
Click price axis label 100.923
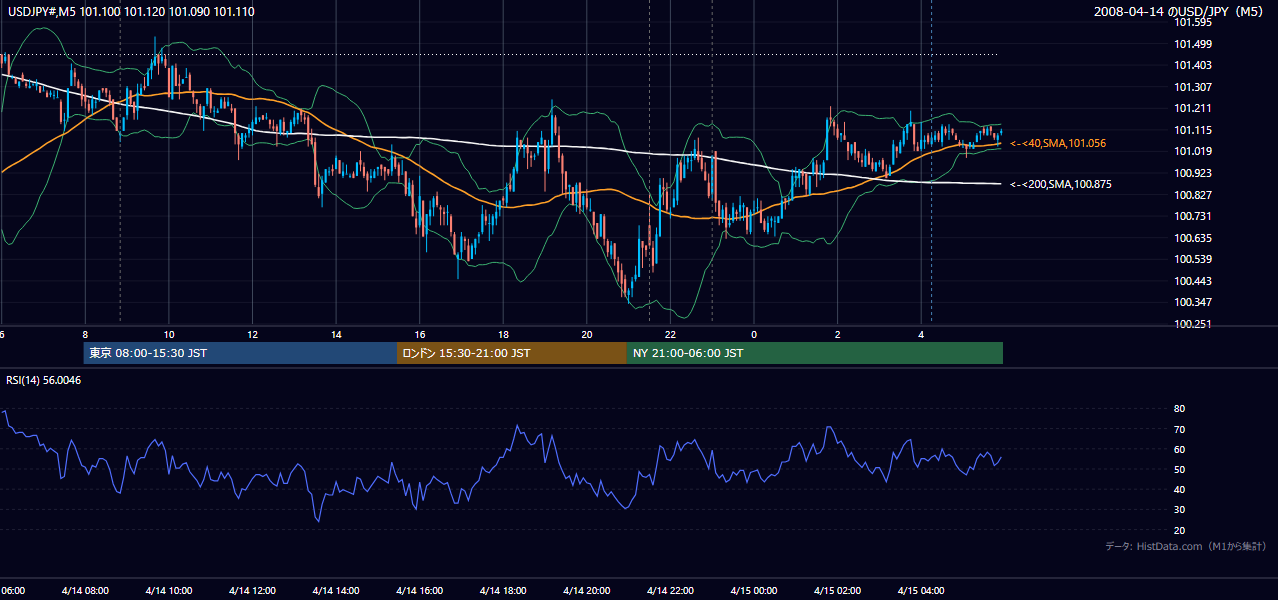pos(1192,173)
